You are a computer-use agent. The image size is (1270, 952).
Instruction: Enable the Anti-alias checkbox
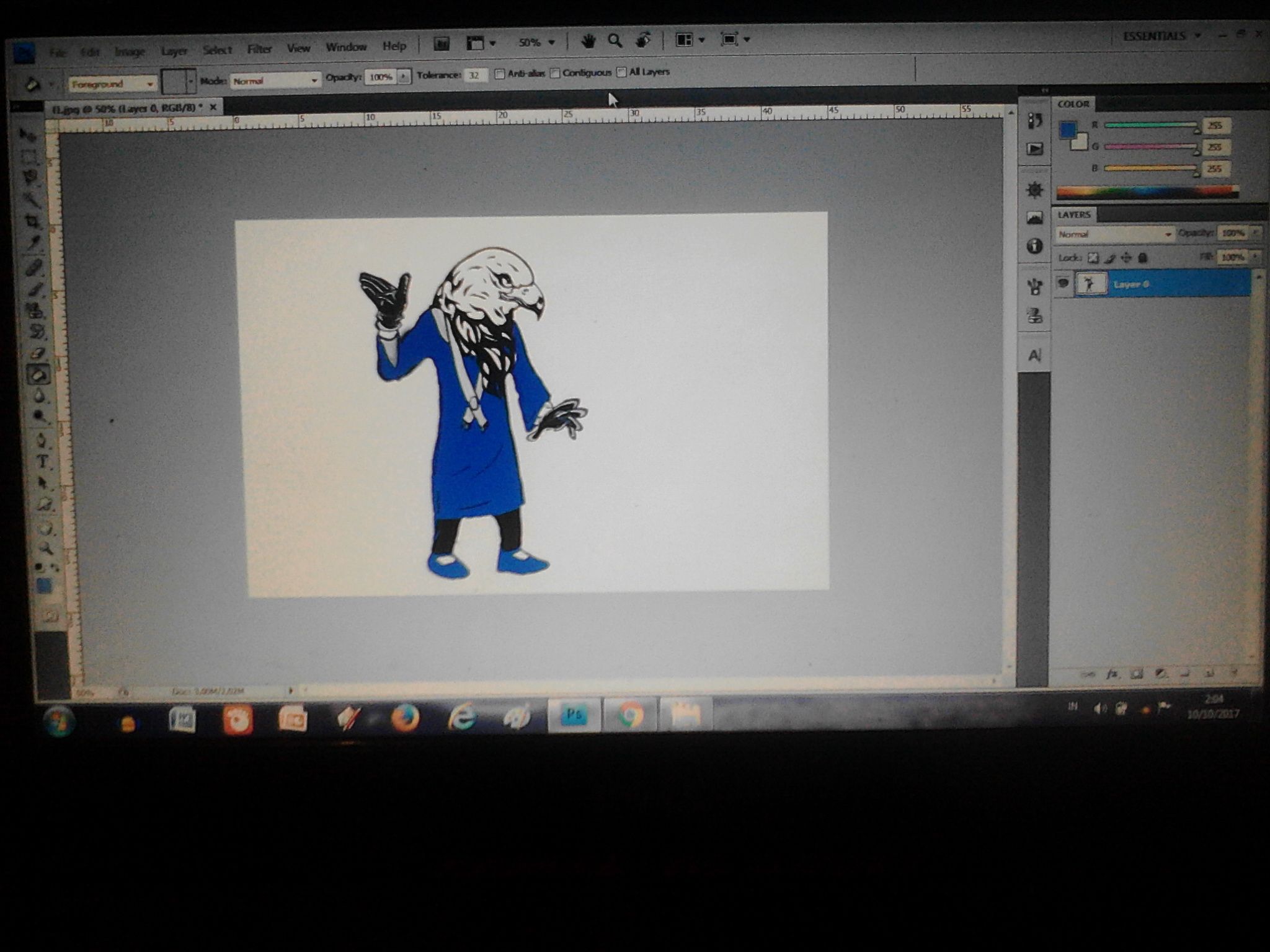tap(499, 74)
